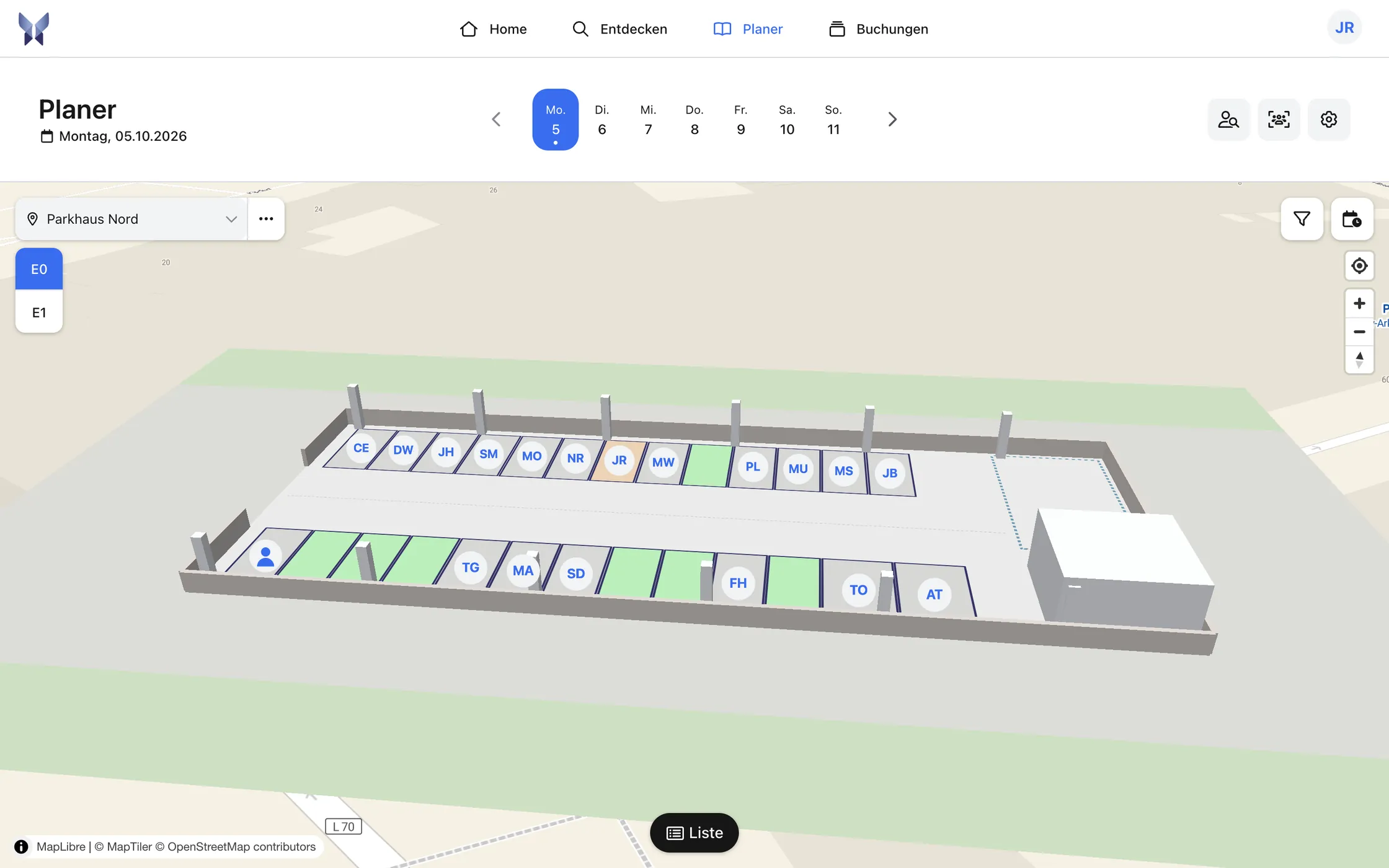
Task: Open the Buchungen tab
Action: pos(878,29)
